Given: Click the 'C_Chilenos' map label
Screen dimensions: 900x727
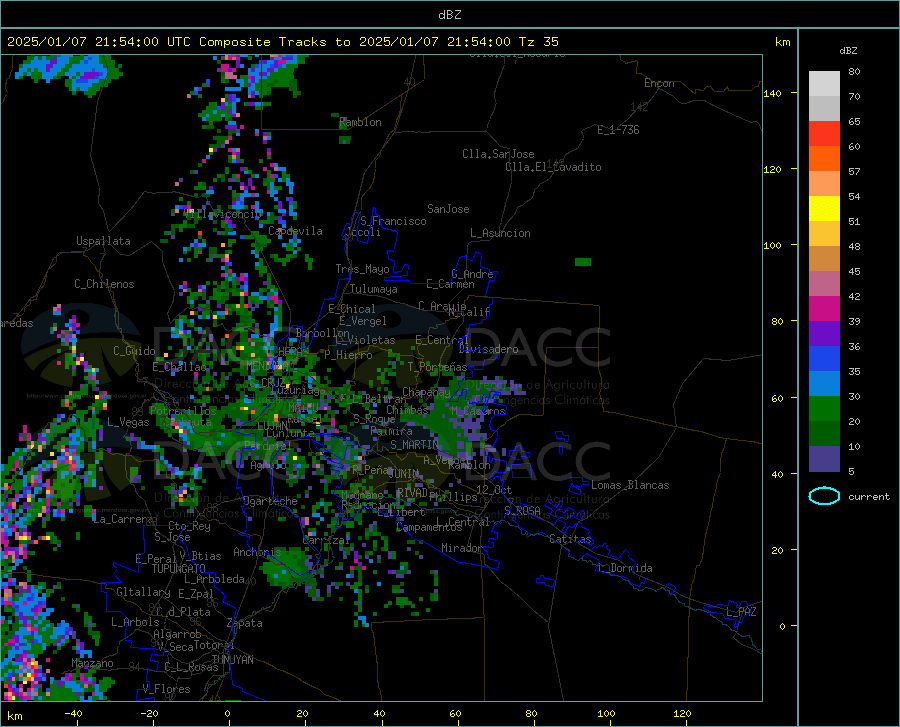Looking at the screenshot, I should click(104, 284).
